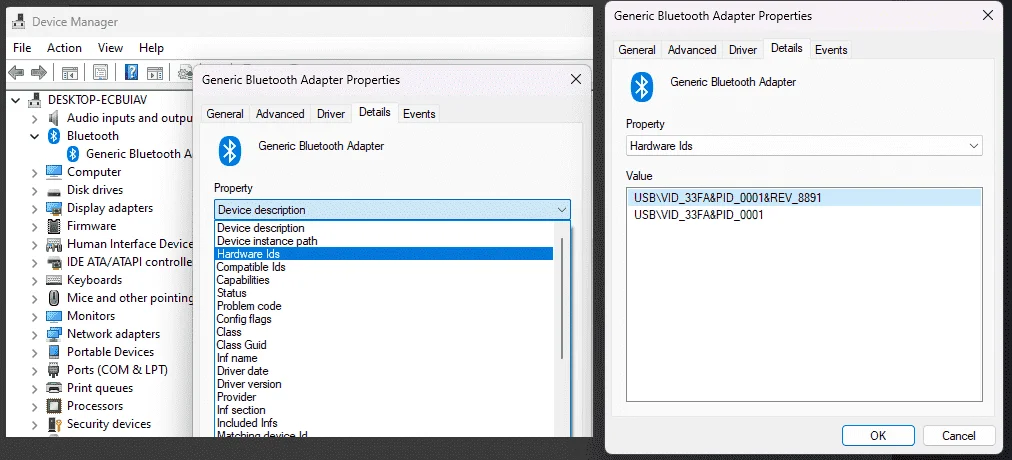Open General tab in left Properties dialog
The width and height of the screenshot is (1012, 460).
click(x=225, y=114)
